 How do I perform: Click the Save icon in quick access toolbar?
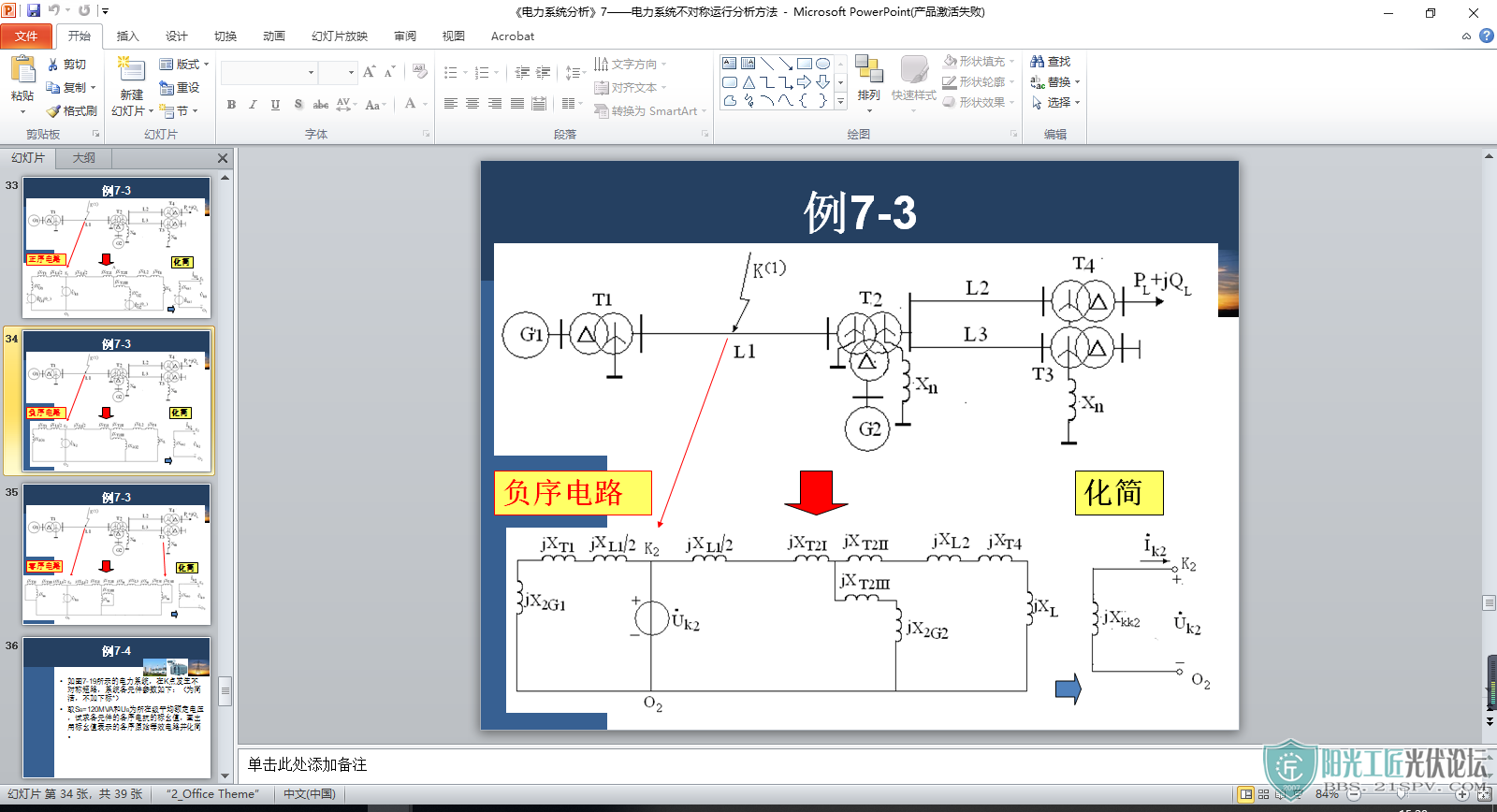[34, 10]
